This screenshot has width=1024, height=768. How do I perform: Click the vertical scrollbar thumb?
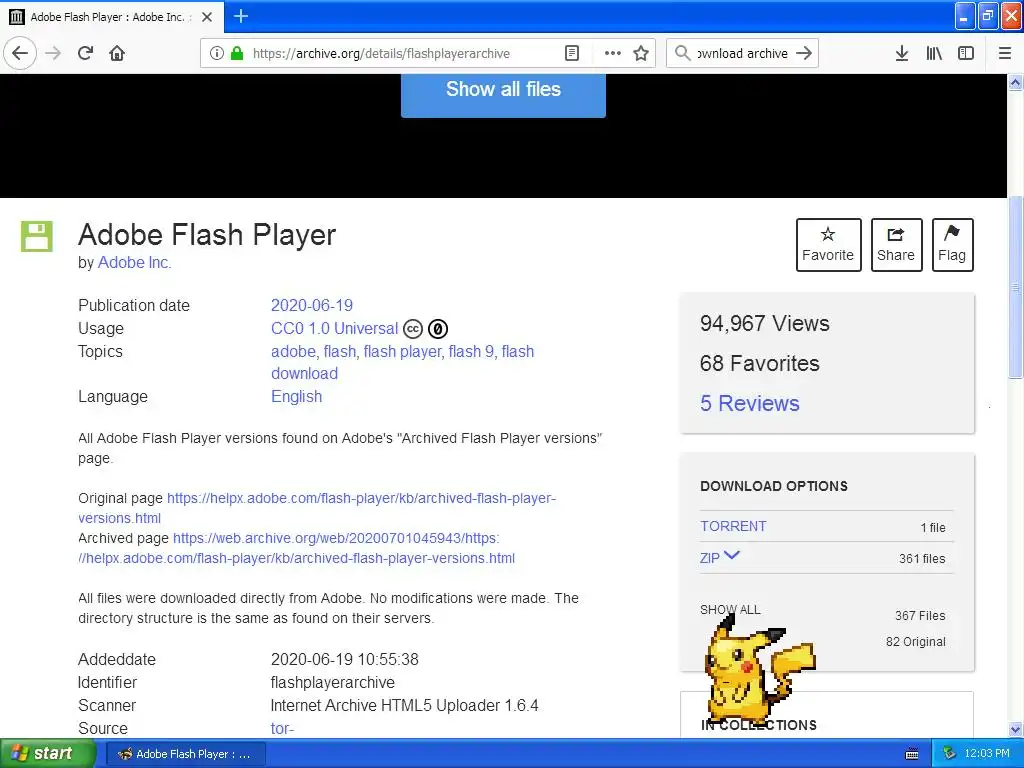tap(1016, 287)
